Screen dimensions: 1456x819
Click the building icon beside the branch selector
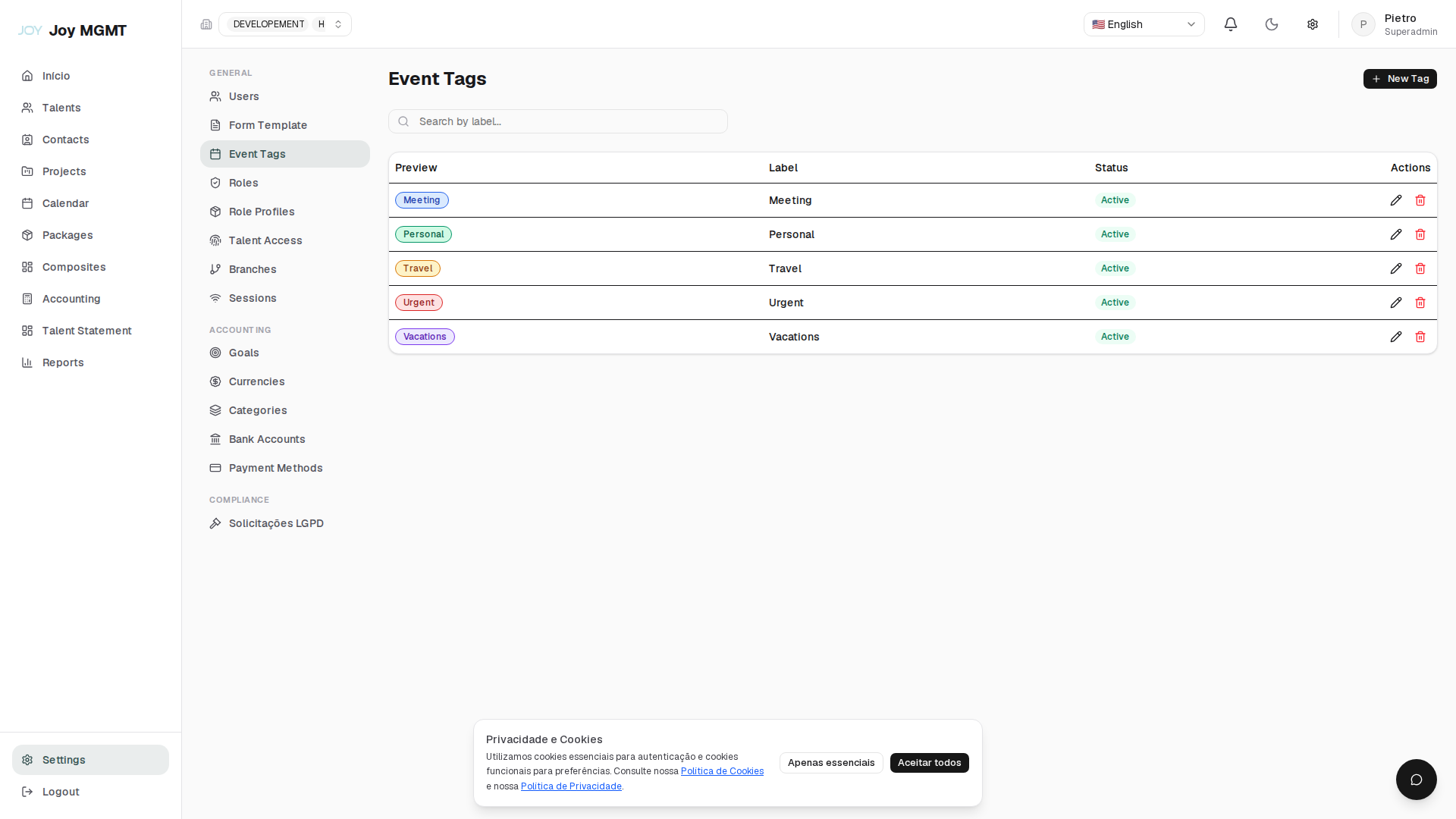pyautogui.click(x=206, y=24)
